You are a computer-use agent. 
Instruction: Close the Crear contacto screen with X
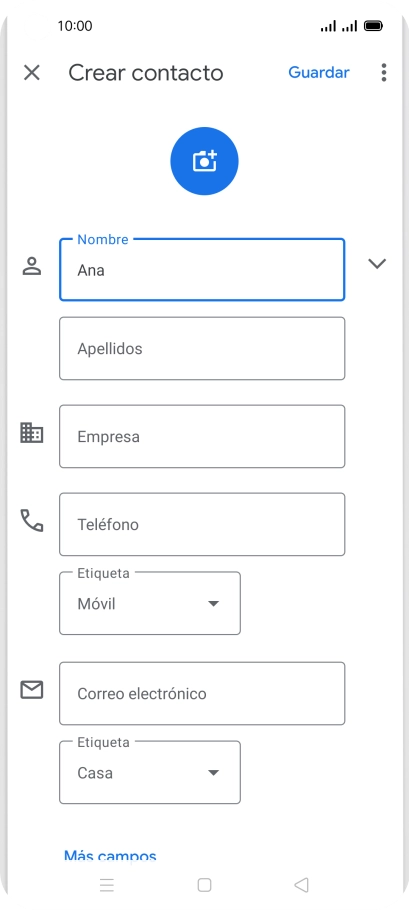tap(32, 73)
